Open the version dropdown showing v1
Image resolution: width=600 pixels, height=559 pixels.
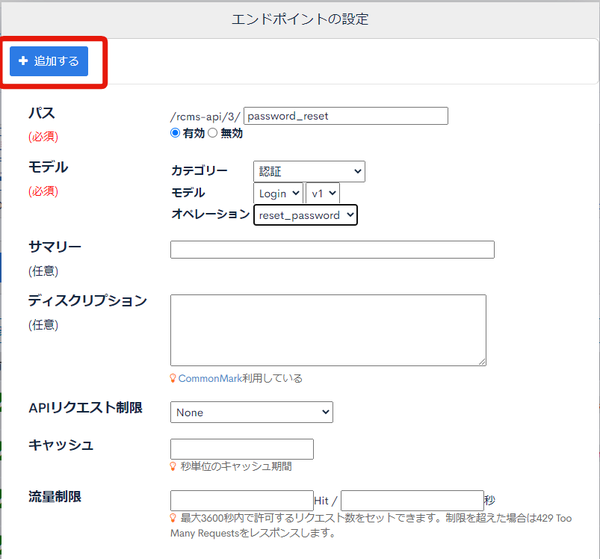click(x=323, y=194)
